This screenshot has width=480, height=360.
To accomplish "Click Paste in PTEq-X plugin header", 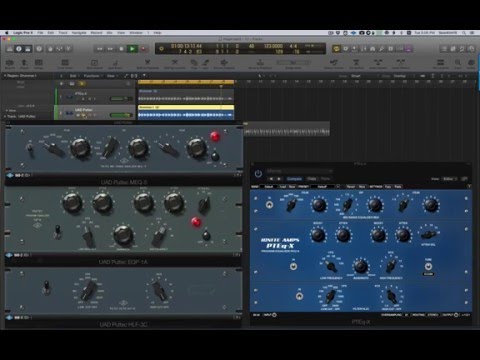I will [x=326, y=179].
